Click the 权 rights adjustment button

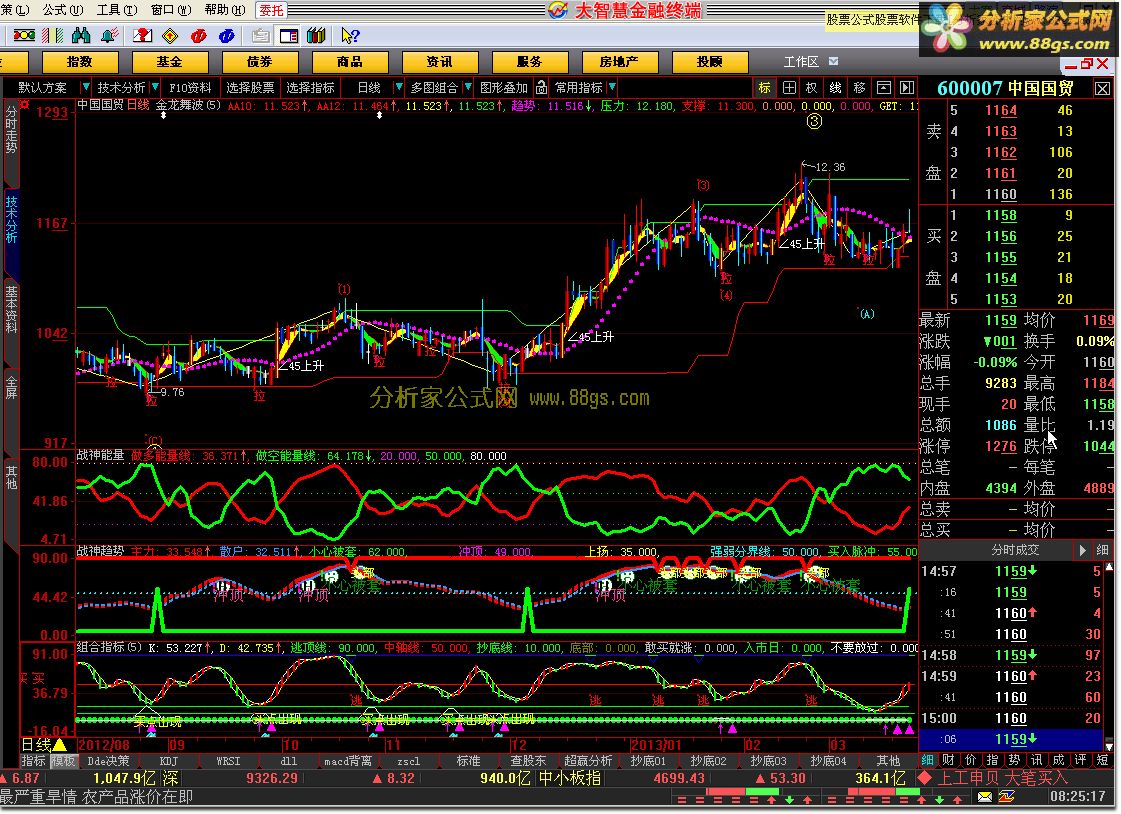pyautogui.click(x=811, y=87)
